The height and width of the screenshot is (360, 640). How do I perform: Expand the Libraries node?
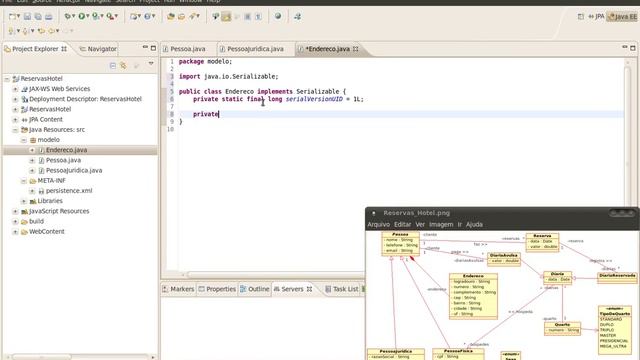pyautogui.click(x=24, y=201)
